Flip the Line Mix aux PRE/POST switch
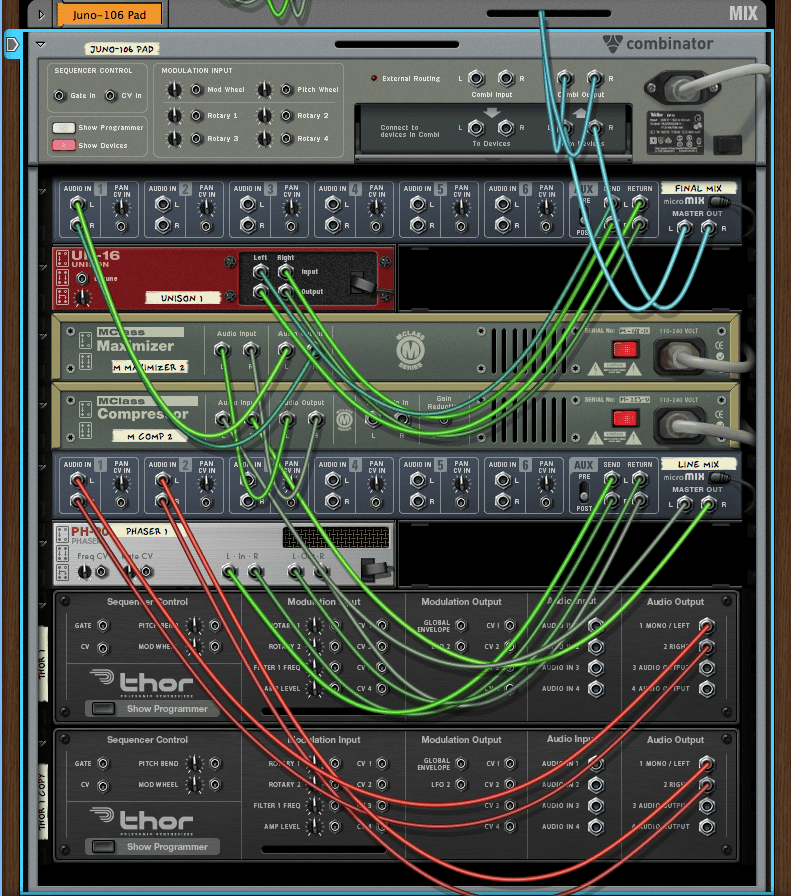This screenshot has width=791, height=896. coord(584,492)
